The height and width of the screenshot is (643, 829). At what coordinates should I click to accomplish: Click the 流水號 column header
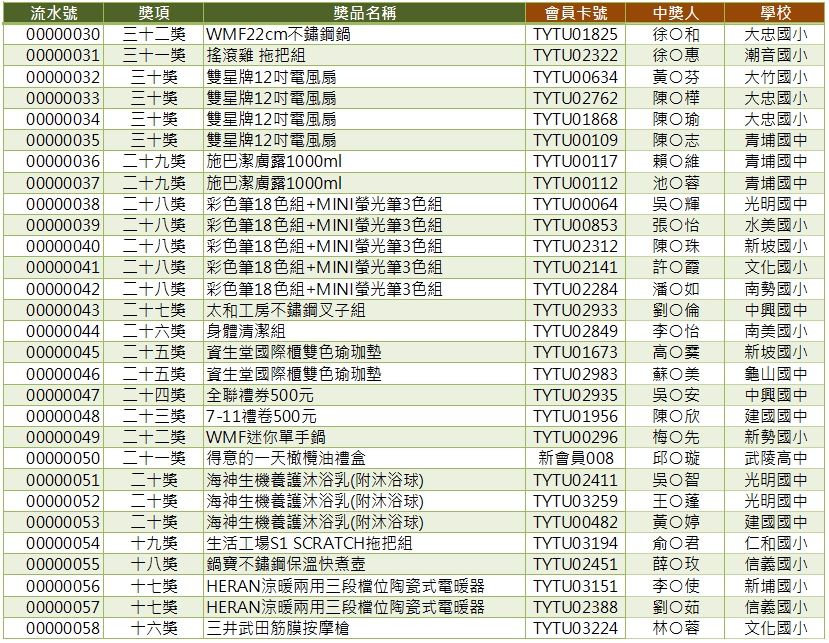(x=53, y=13)
